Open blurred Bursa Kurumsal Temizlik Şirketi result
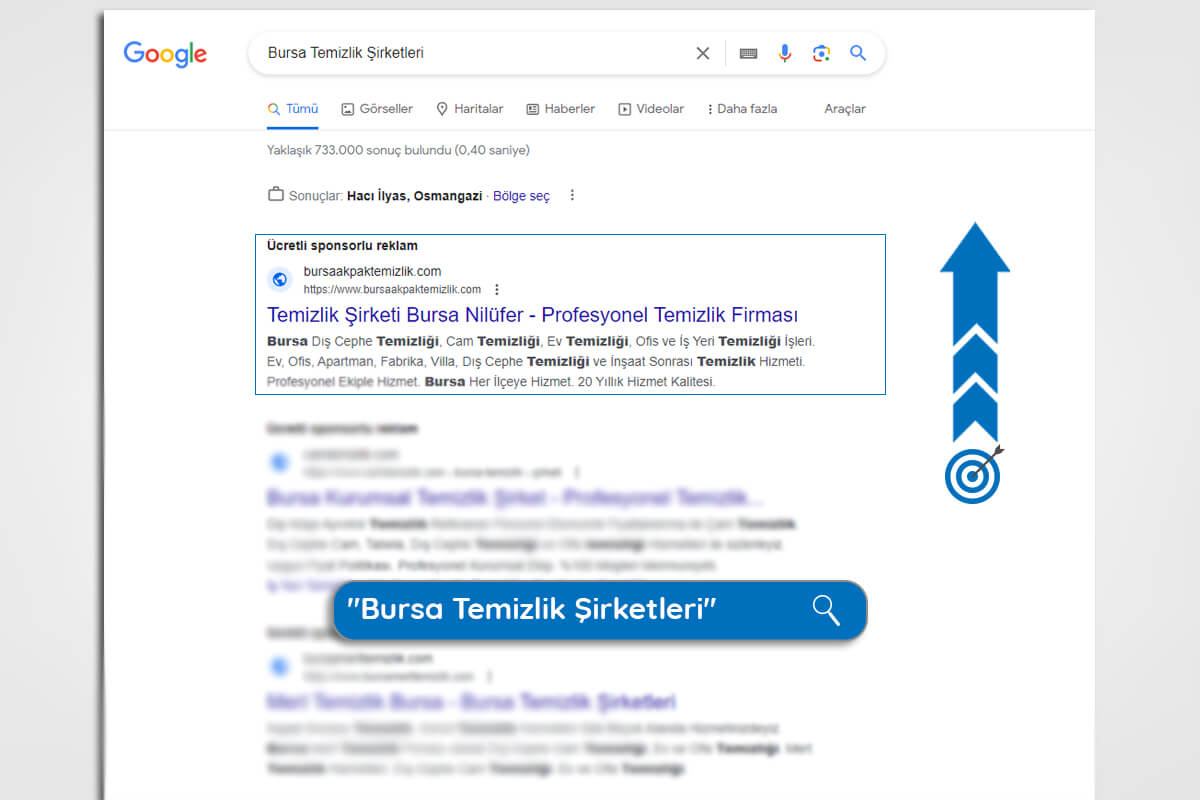1200x800 pixels. click(514, 497)
